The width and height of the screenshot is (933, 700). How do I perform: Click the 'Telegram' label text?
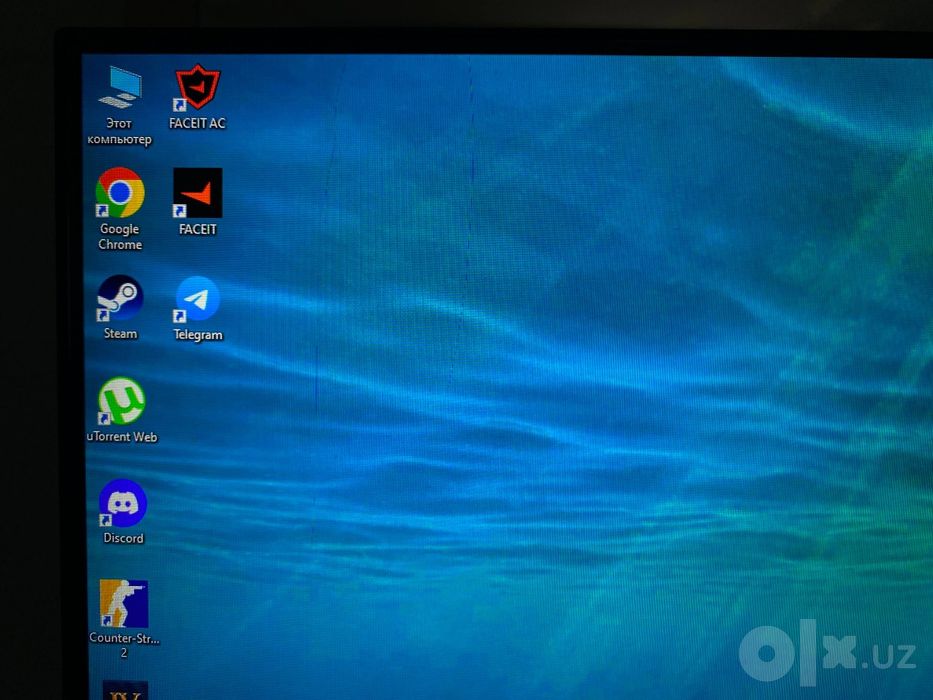tap(198, 335)
